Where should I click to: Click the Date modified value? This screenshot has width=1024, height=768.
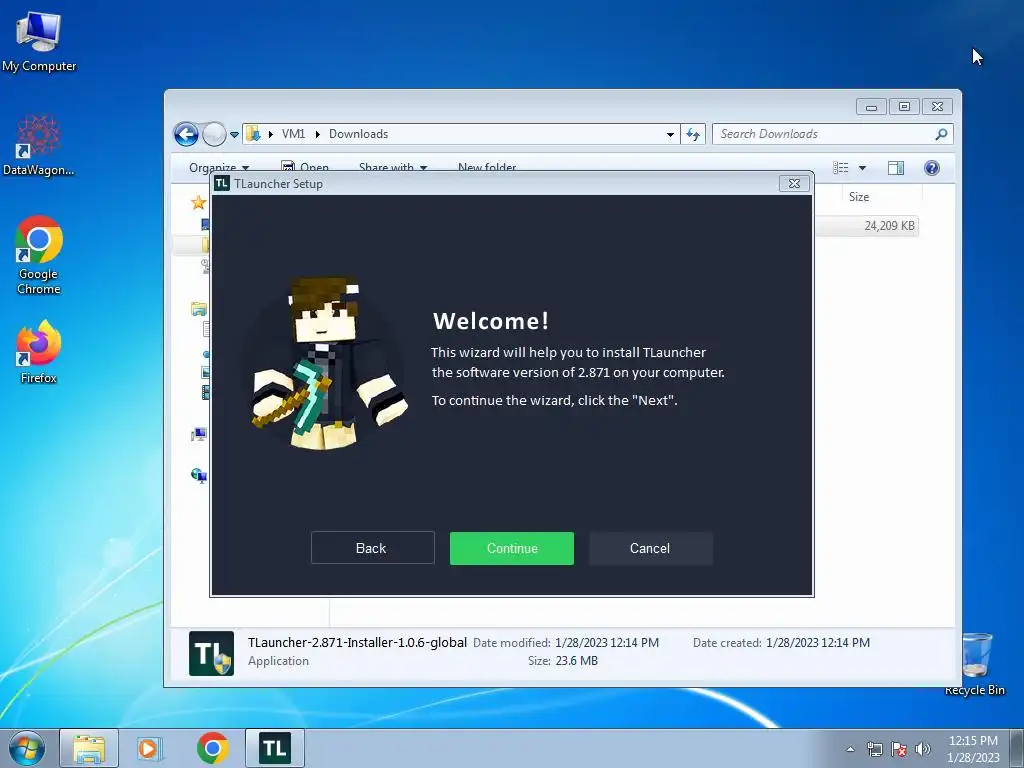click(607, 643)
